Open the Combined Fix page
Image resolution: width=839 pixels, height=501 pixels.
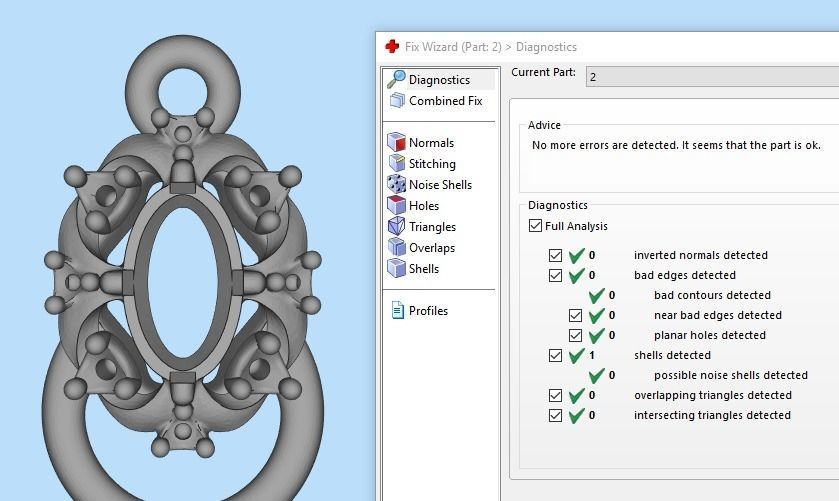(x=446, y=101)
